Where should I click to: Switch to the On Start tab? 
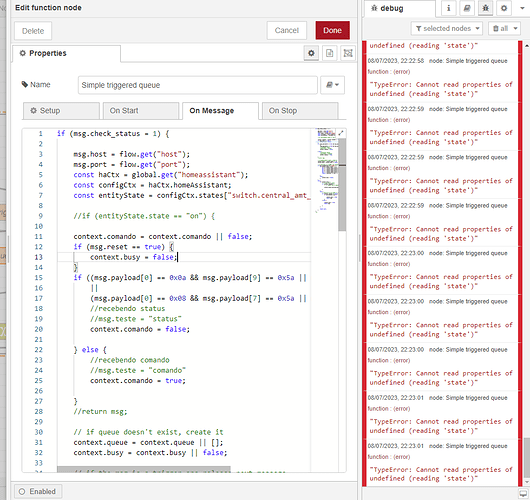pos(141,111)
